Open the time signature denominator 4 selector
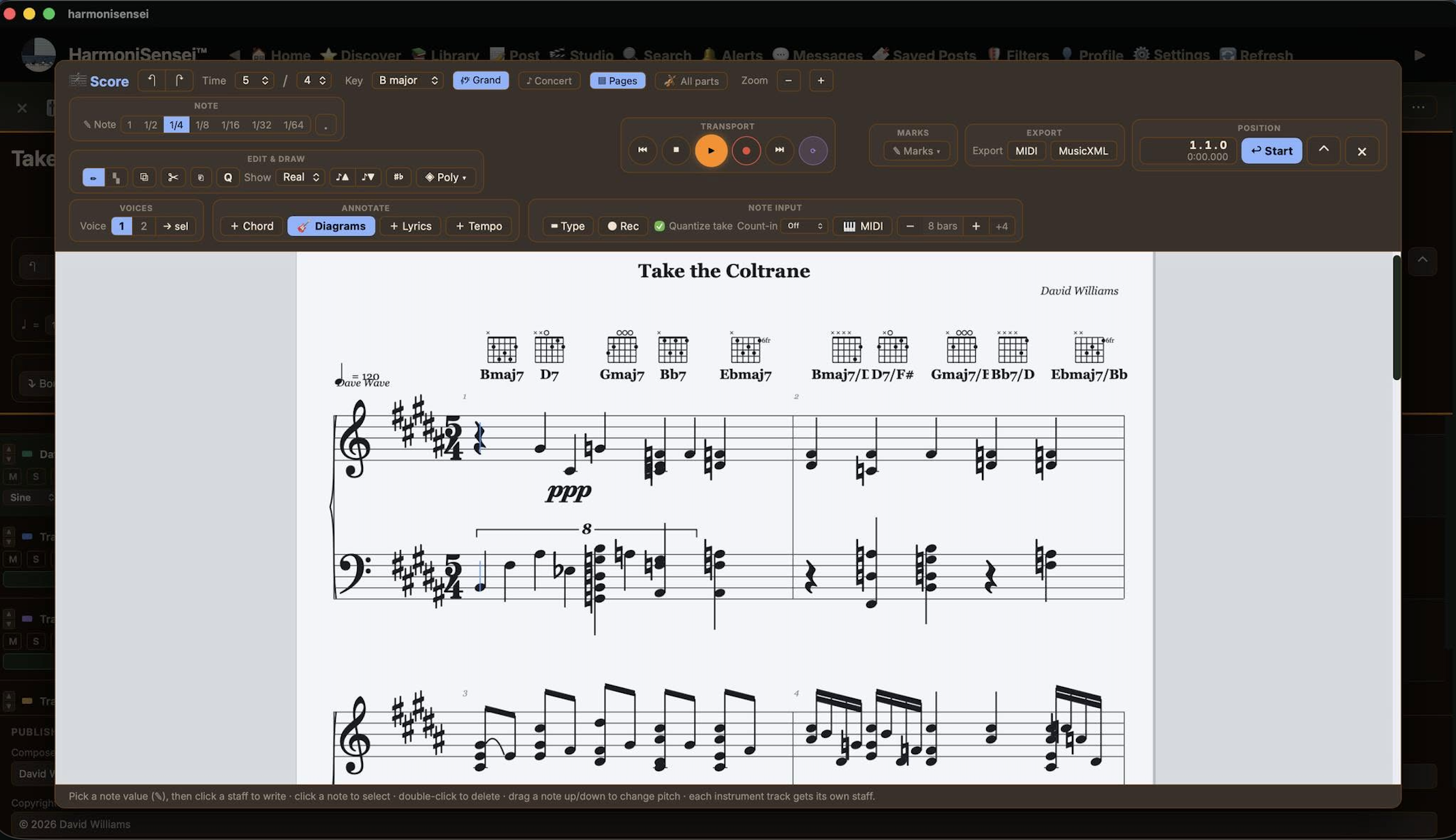The height and width of the screenshot is (840, 1456). pyautogui.click(x=314, y=80)
